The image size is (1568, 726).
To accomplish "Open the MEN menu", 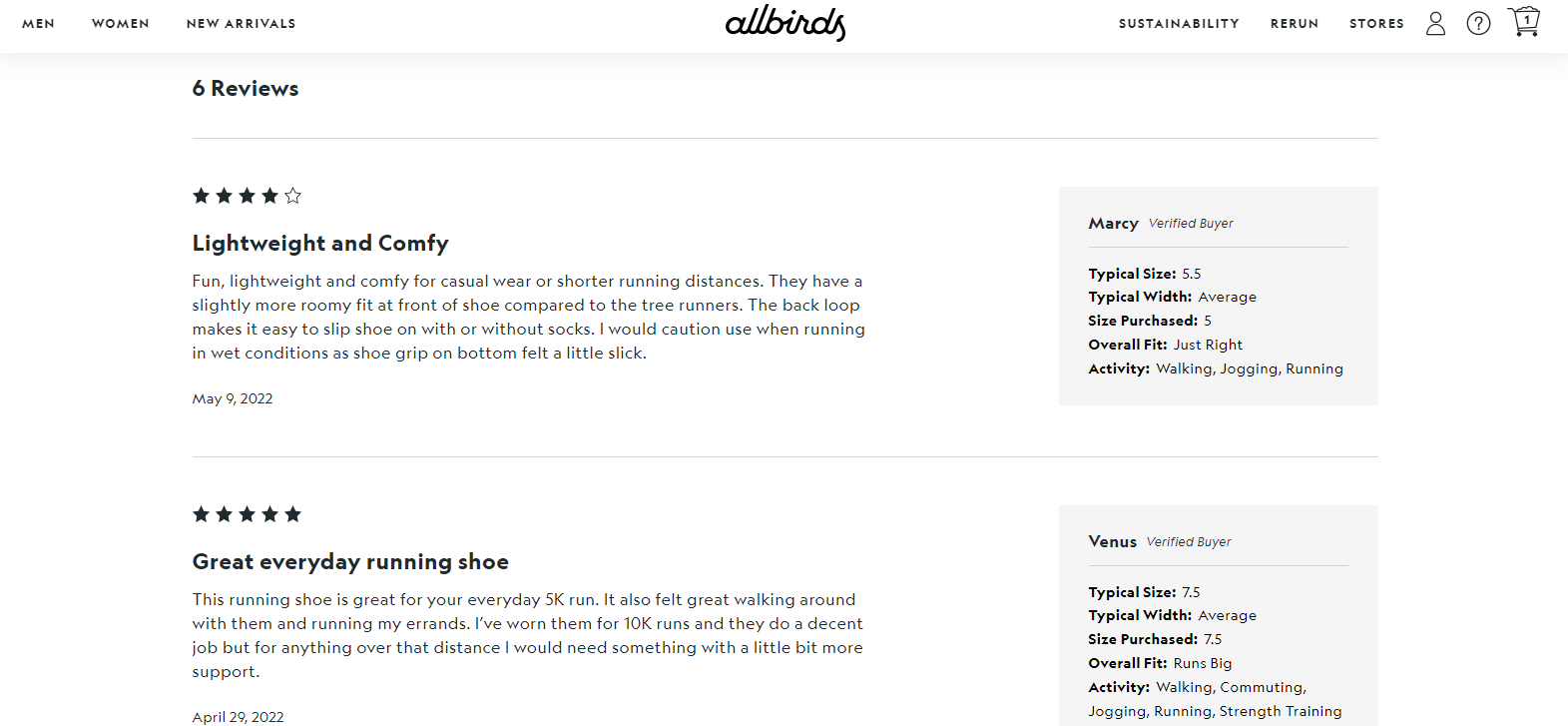I will 38,23.
